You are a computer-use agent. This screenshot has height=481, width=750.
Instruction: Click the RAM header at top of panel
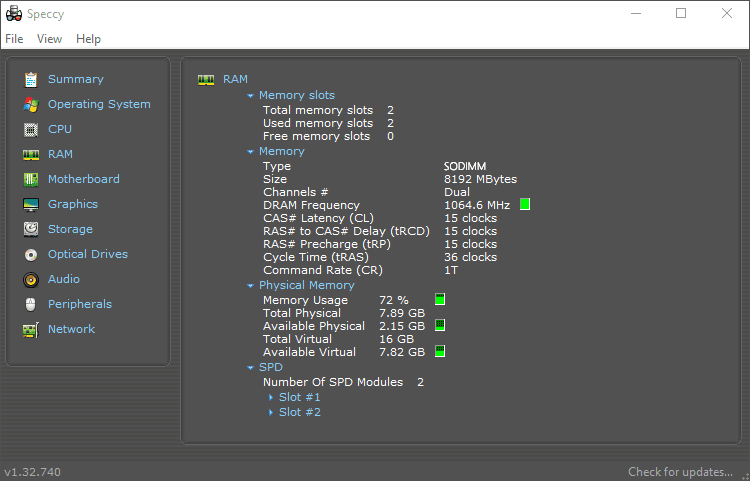pos(235,79)
